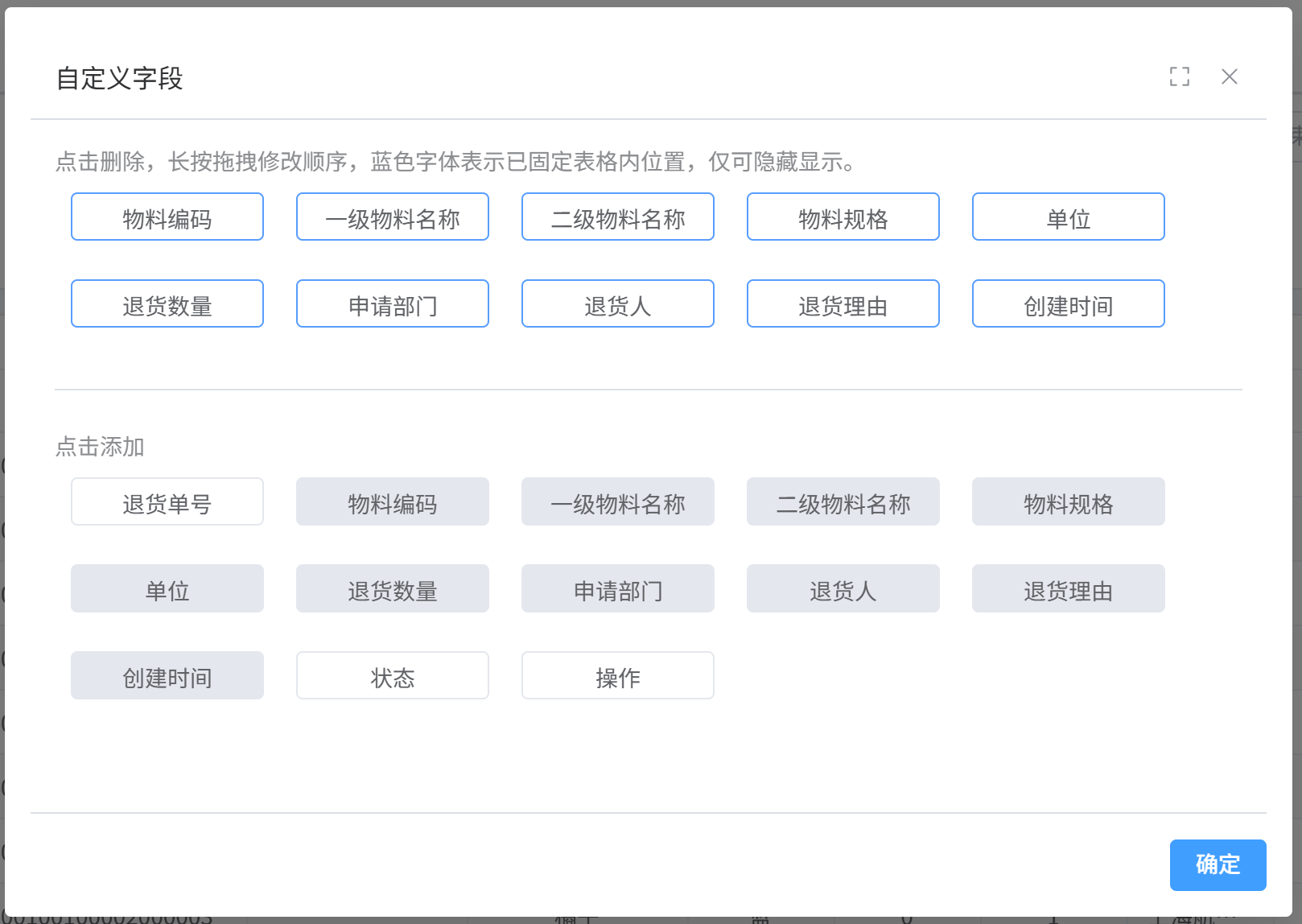Remove the 一级物料名称 field from the top section

[392, 217]
